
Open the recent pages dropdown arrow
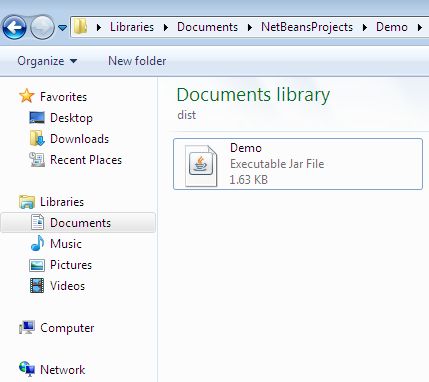coord(62,28)
